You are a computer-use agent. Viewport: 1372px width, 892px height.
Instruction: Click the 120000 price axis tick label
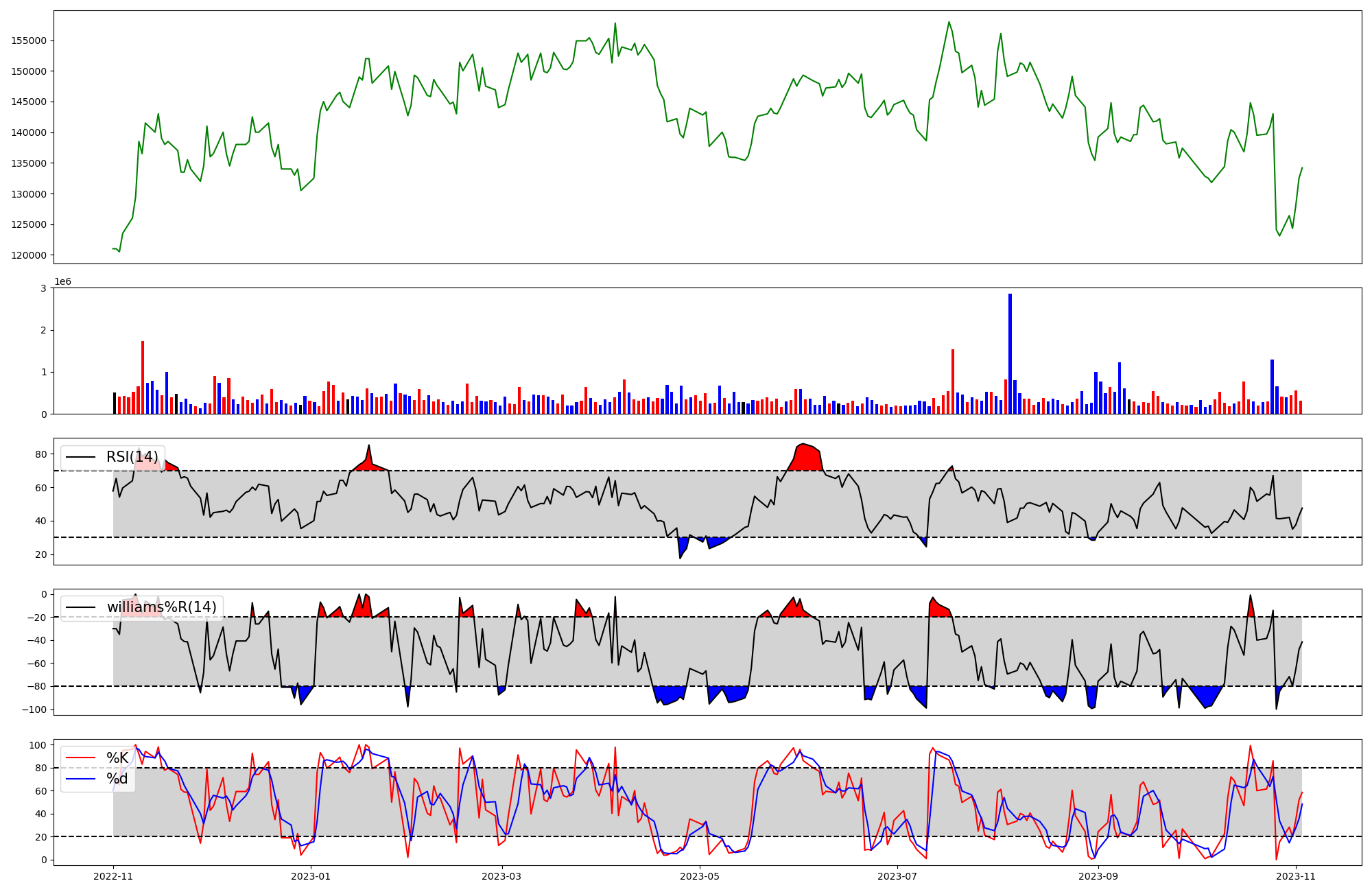[29, 255]
